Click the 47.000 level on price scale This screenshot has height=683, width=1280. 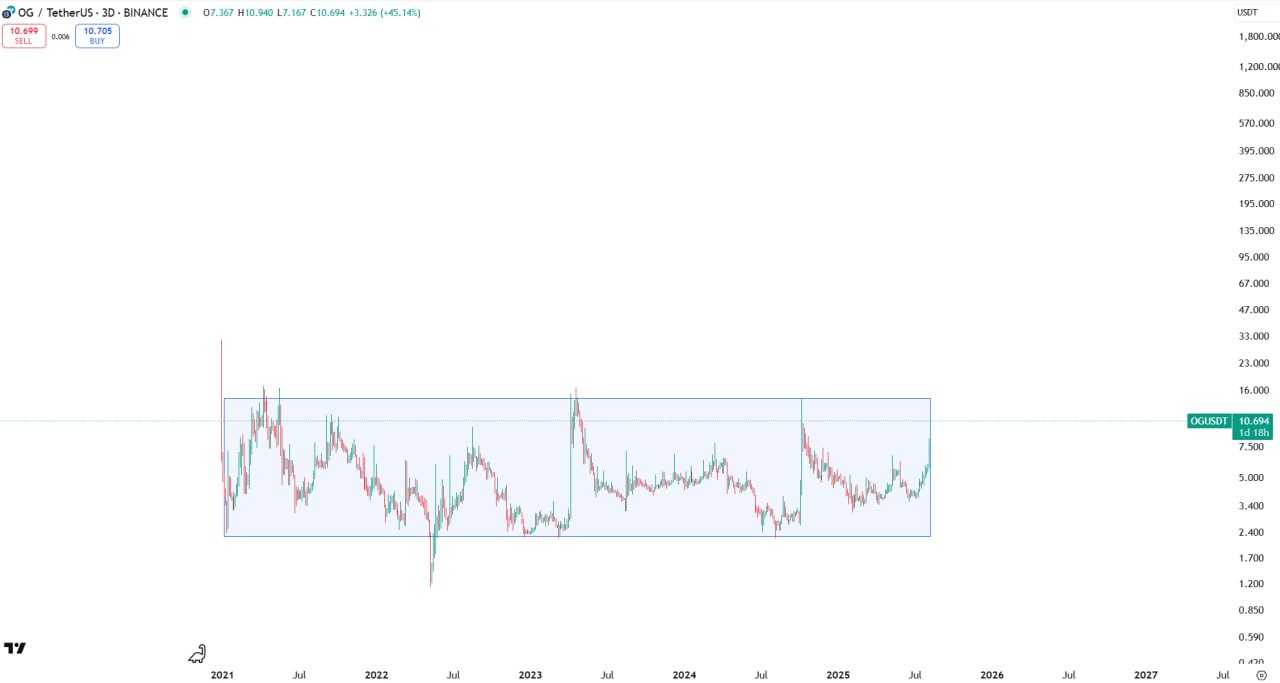1254,311
